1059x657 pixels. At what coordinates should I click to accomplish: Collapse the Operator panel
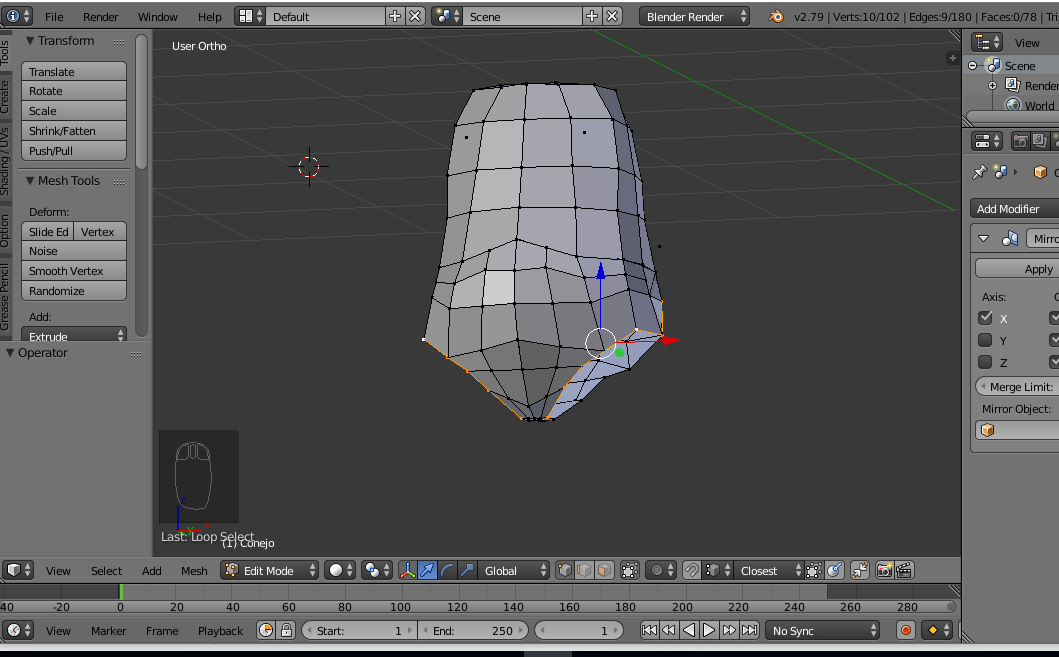point(10,352)
